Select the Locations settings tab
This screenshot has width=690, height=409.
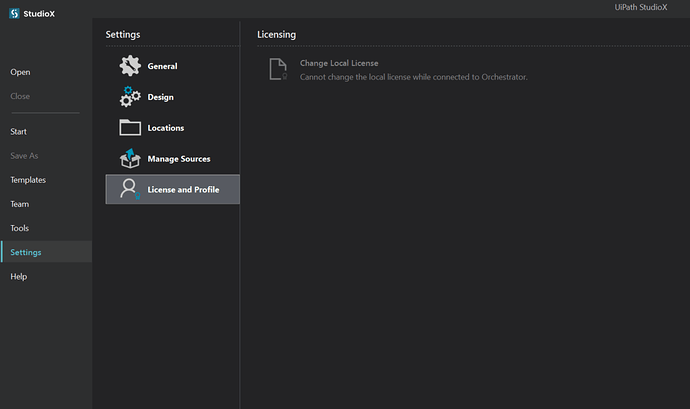click(x=166, y=128)
